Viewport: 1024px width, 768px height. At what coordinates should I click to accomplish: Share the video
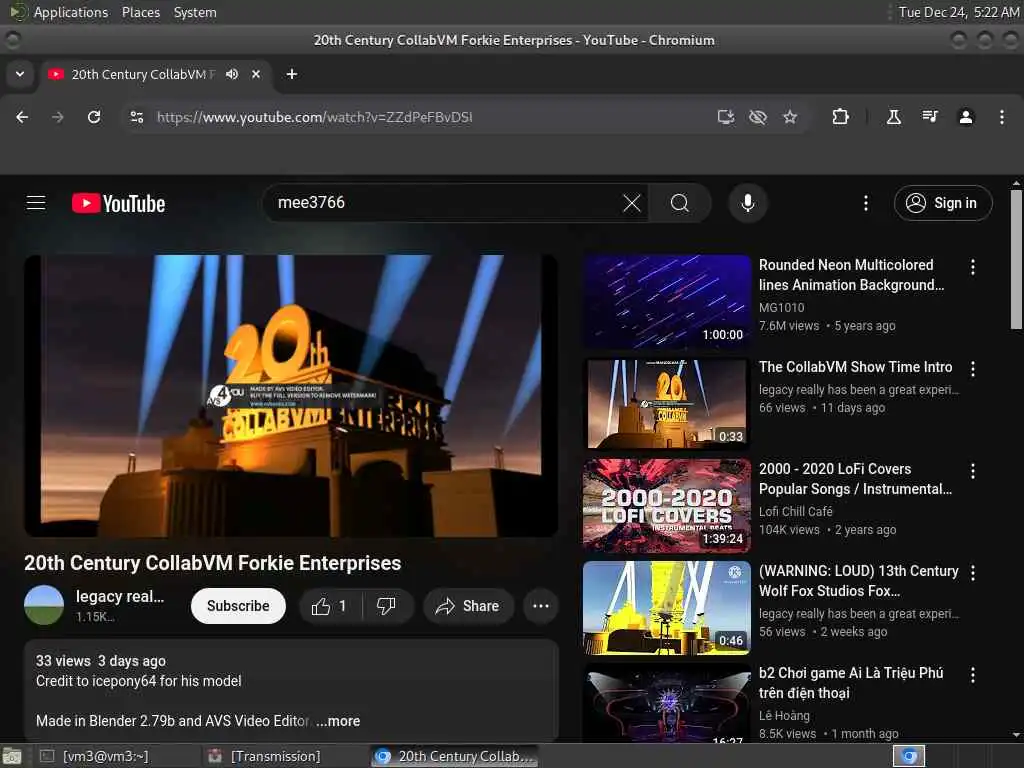click(467, 606)
